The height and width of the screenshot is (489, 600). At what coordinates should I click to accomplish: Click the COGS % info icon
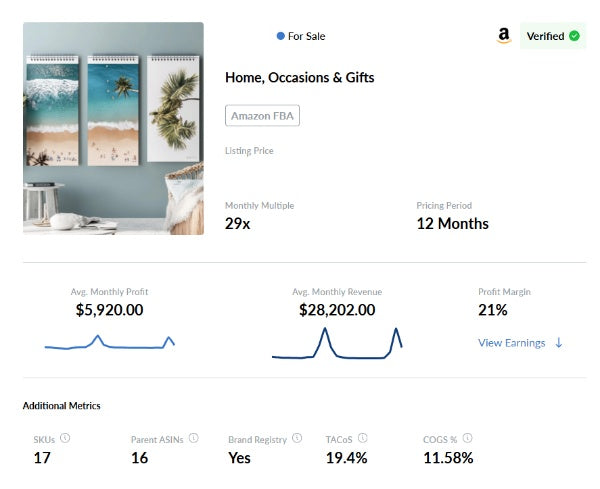click(x=467, y=438)
